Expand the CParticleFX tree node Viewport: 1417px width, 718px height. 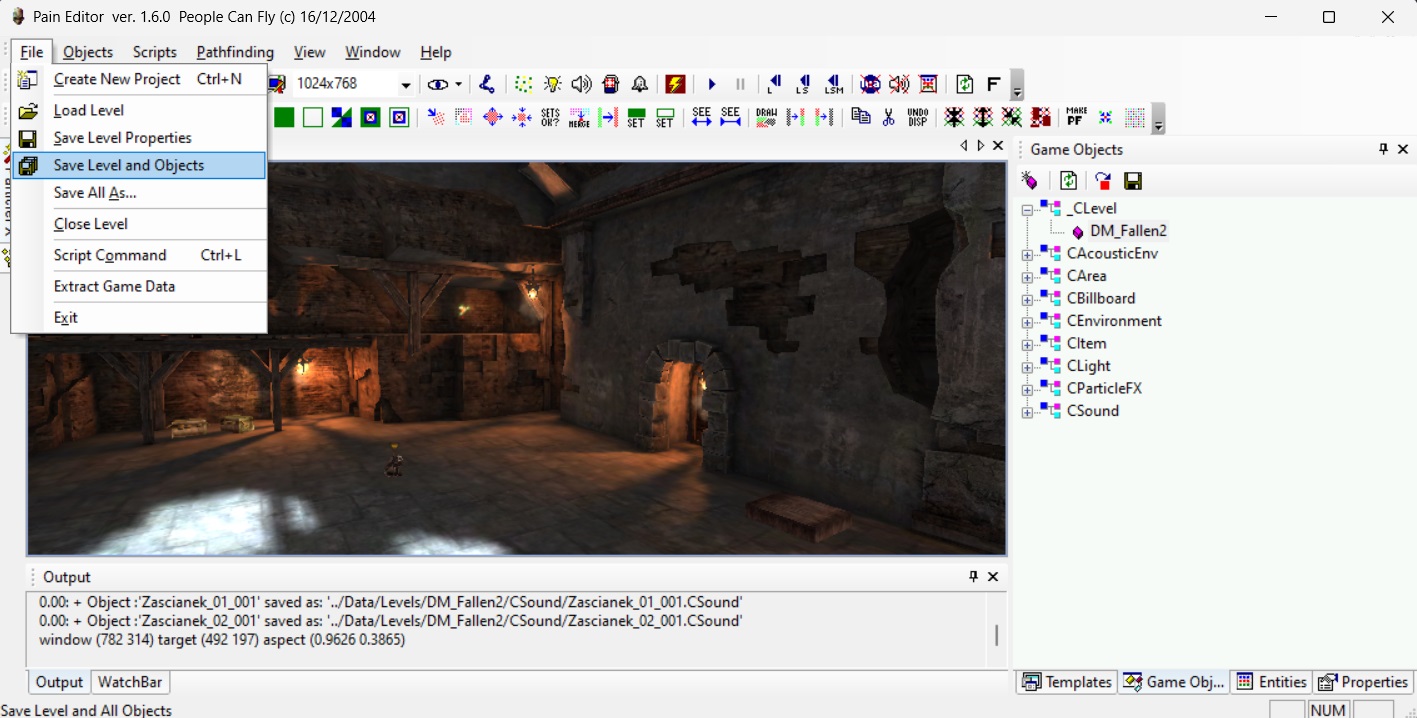(x=1027, y=390)
